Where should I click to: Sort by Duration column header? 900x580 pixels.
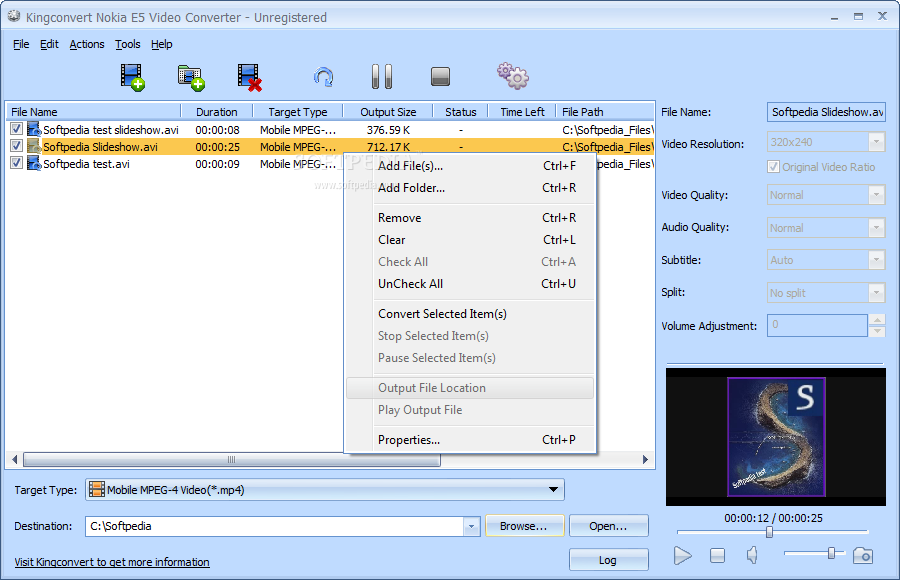[216, 112]
